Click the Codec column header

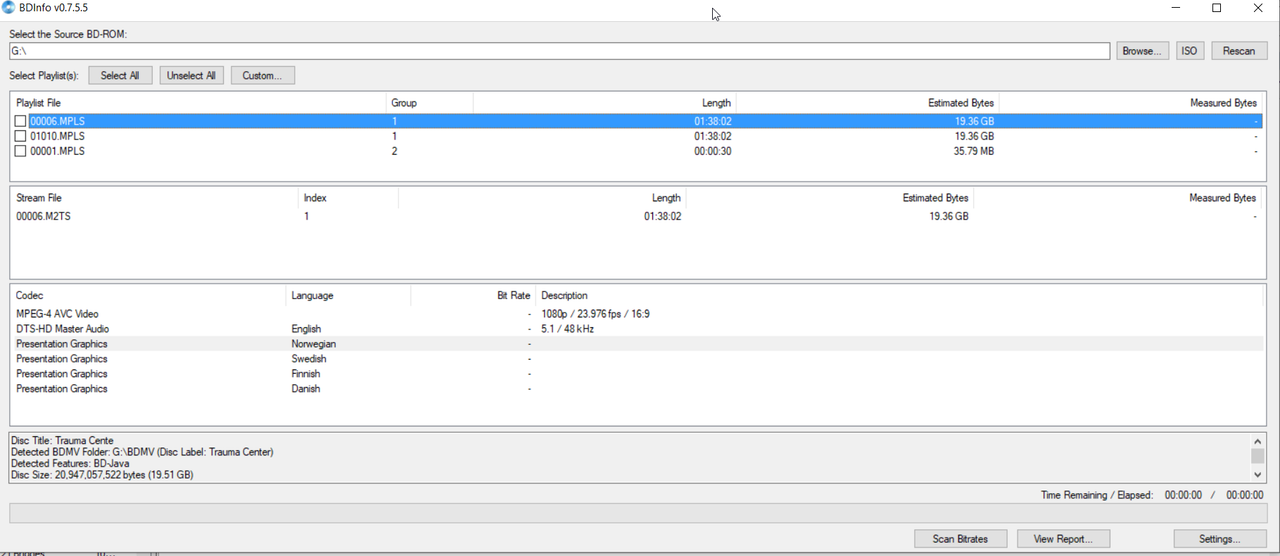pos(148,296)
